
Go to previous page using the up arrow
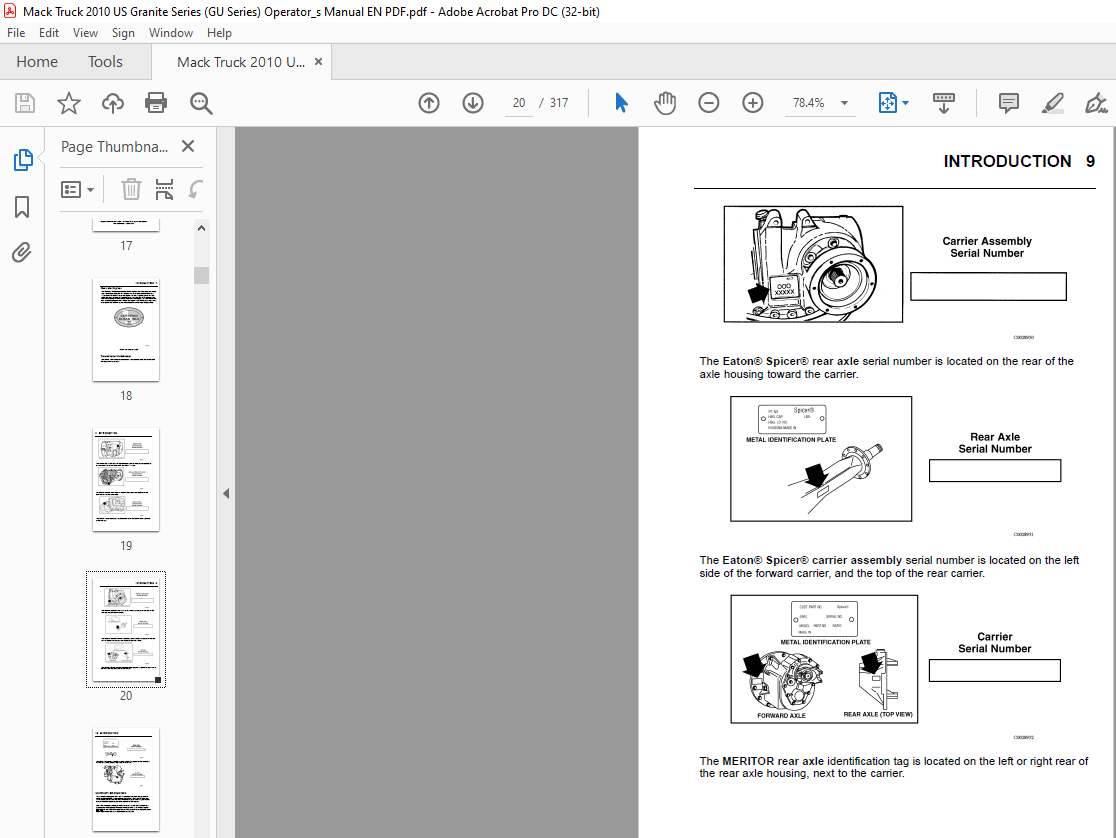pos(428,103)
